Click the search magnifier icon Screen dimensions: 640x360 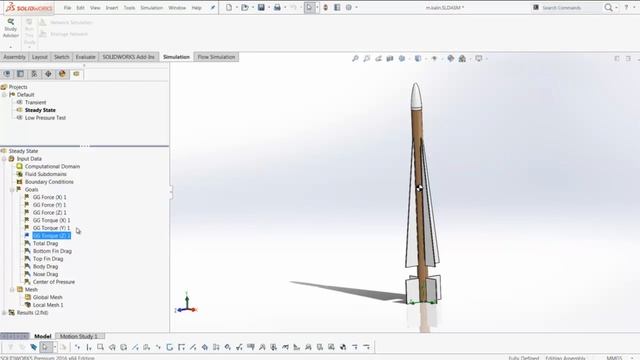(608, 7)
